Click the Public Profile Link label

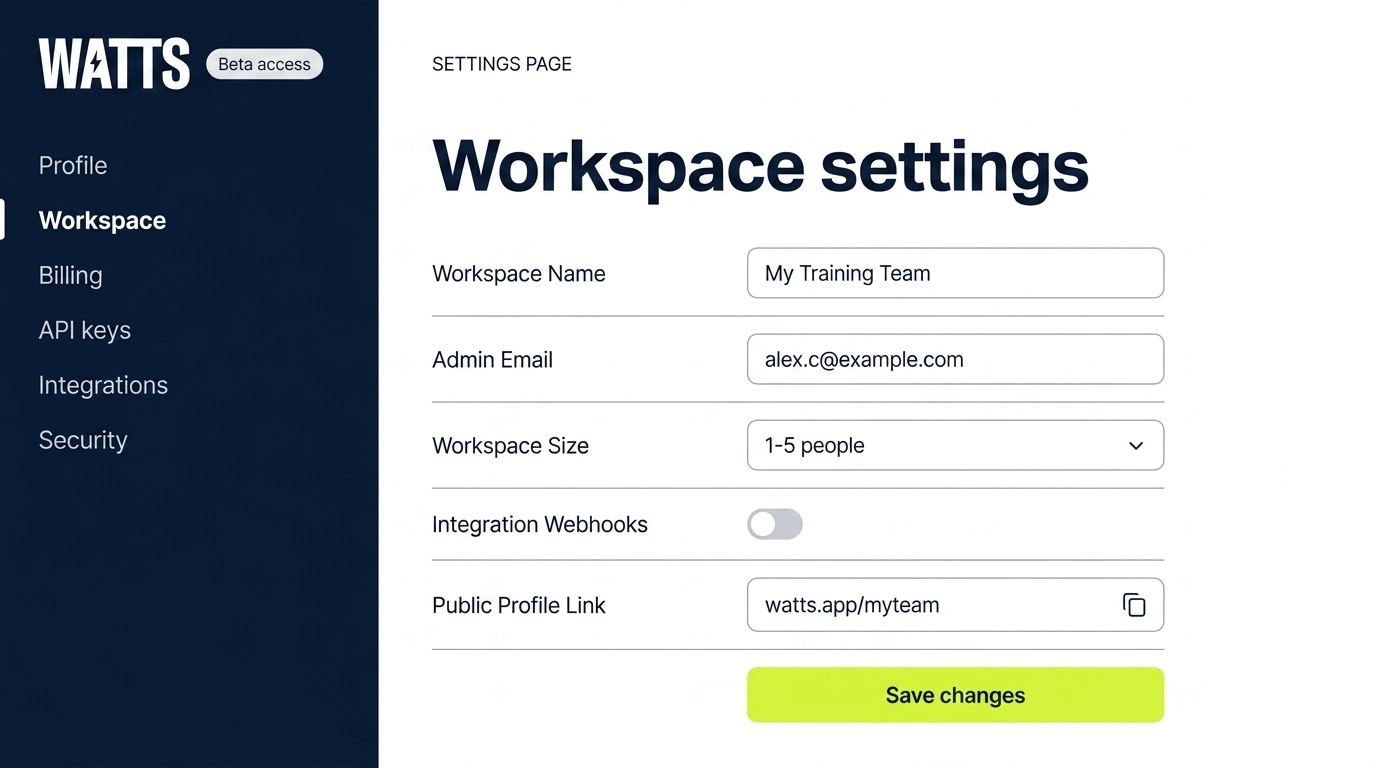click(518, 605)
